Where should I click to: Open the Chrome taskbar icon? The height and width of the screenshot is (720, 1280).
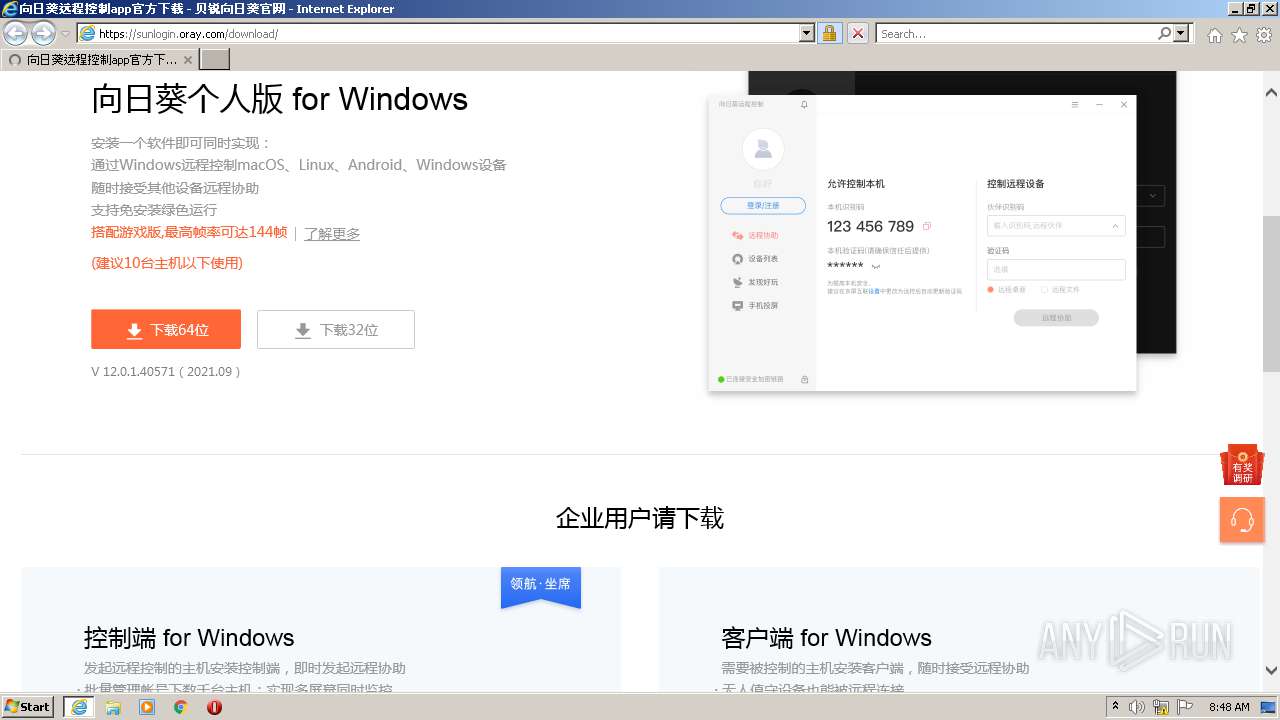[180, 707]
